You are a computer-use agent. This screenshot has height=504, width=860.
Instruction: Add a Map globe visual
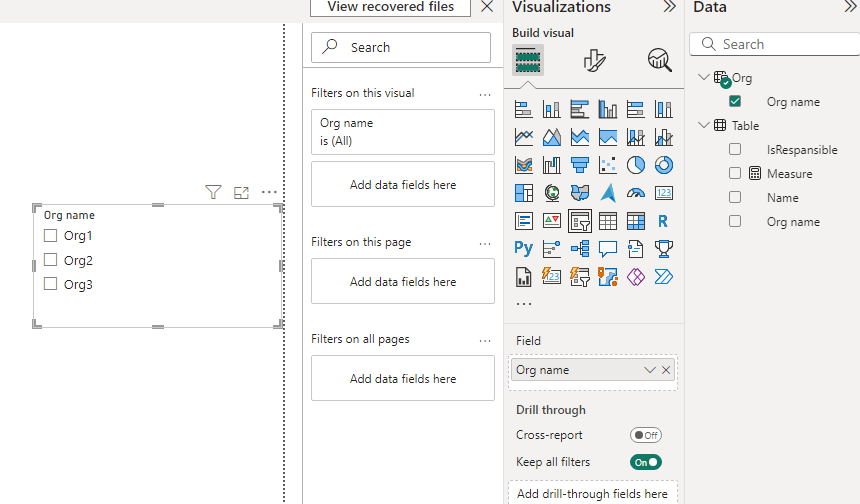[552, 193]
